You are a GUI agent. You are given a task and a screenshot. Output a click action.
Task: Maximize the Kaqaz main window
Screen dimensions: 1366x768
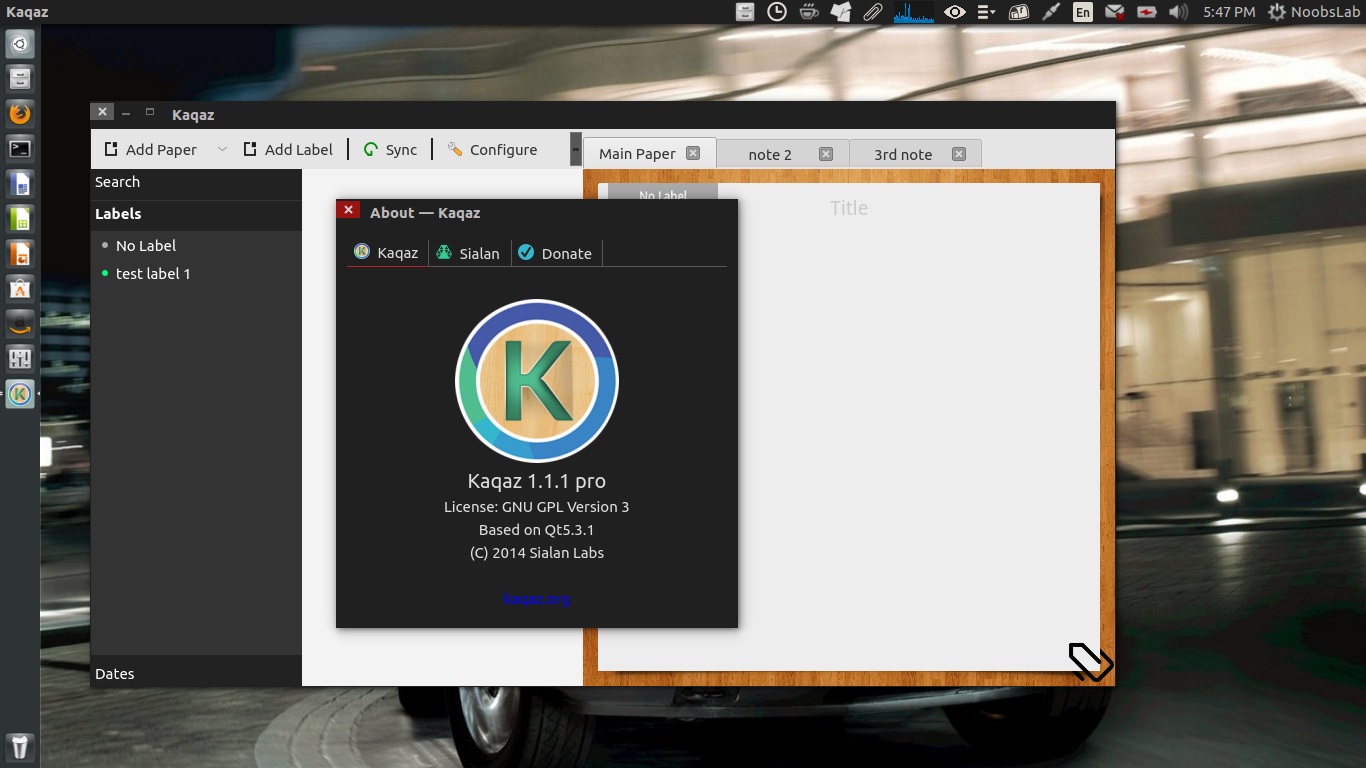(x=150, y=112)
